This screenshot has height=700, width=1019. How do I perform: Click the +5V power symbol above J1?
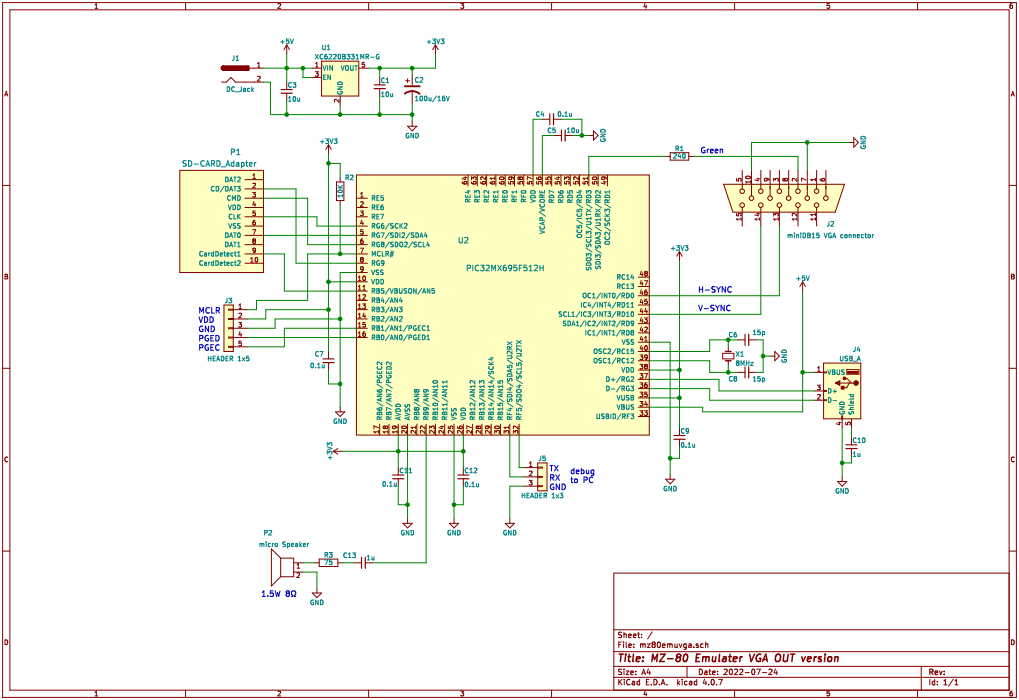pyautogui.click(x=287, y=44)
